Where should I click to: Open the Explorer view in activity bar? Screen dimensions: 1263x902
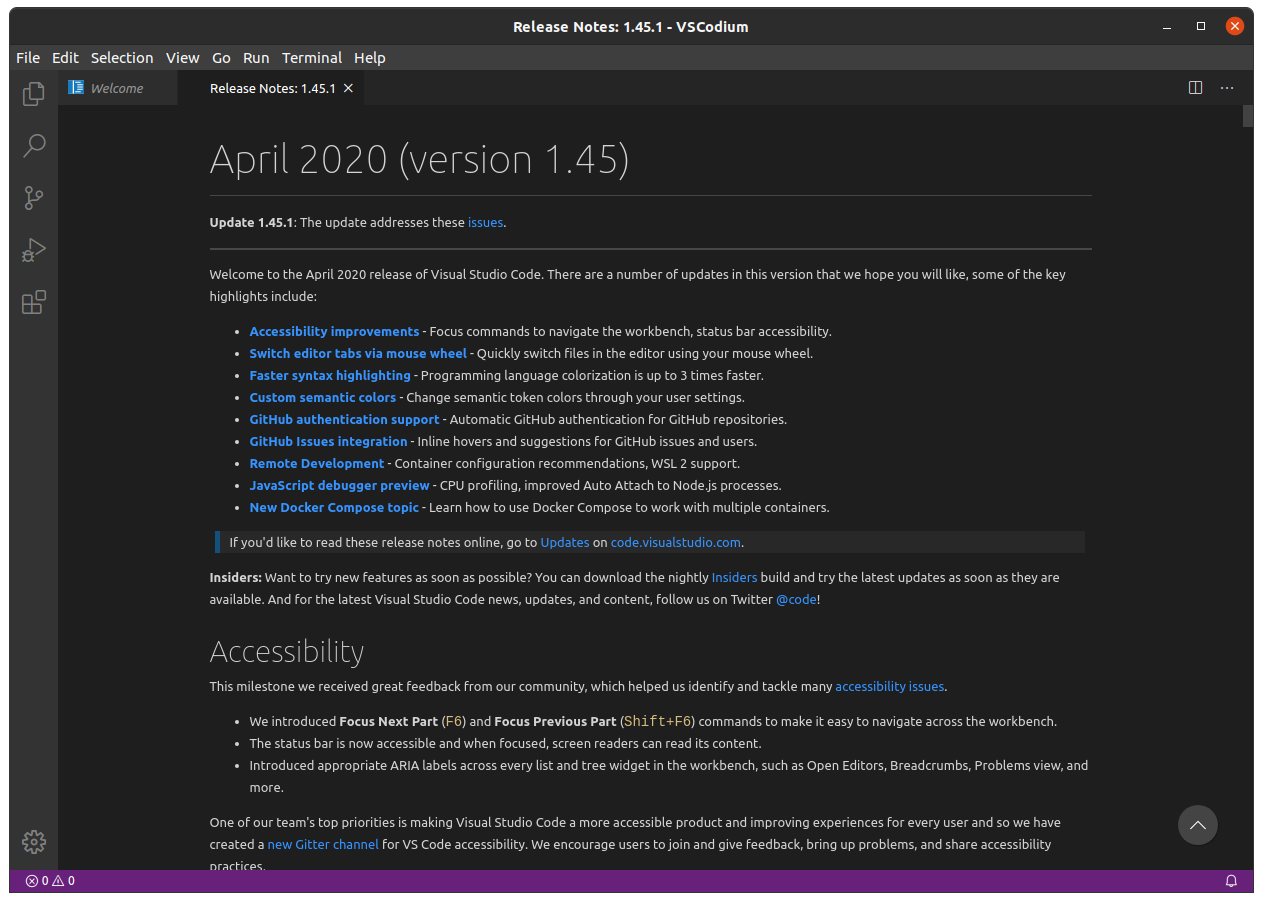click(34, 93)
